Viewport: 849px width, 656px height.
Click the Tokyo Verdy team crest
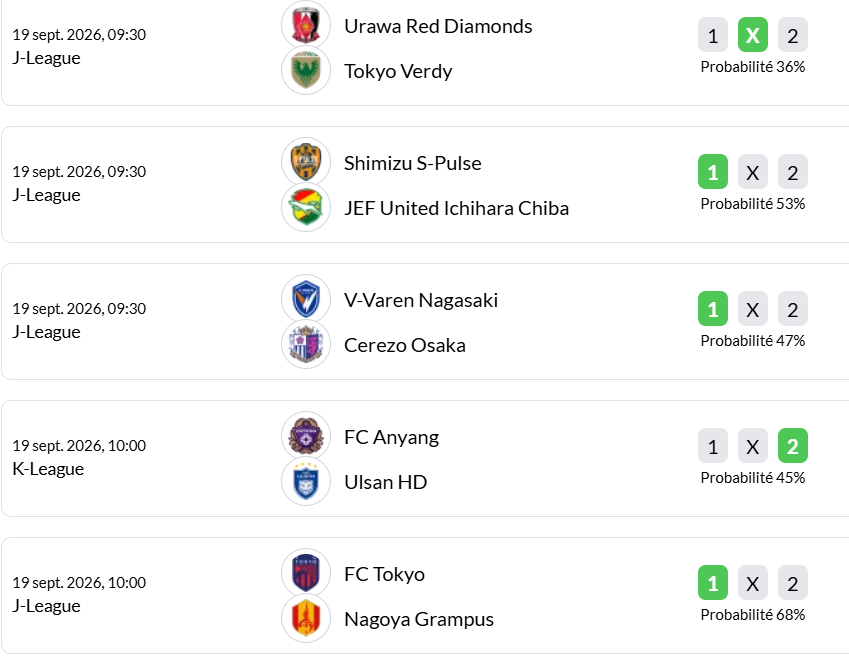coord(306,70)
